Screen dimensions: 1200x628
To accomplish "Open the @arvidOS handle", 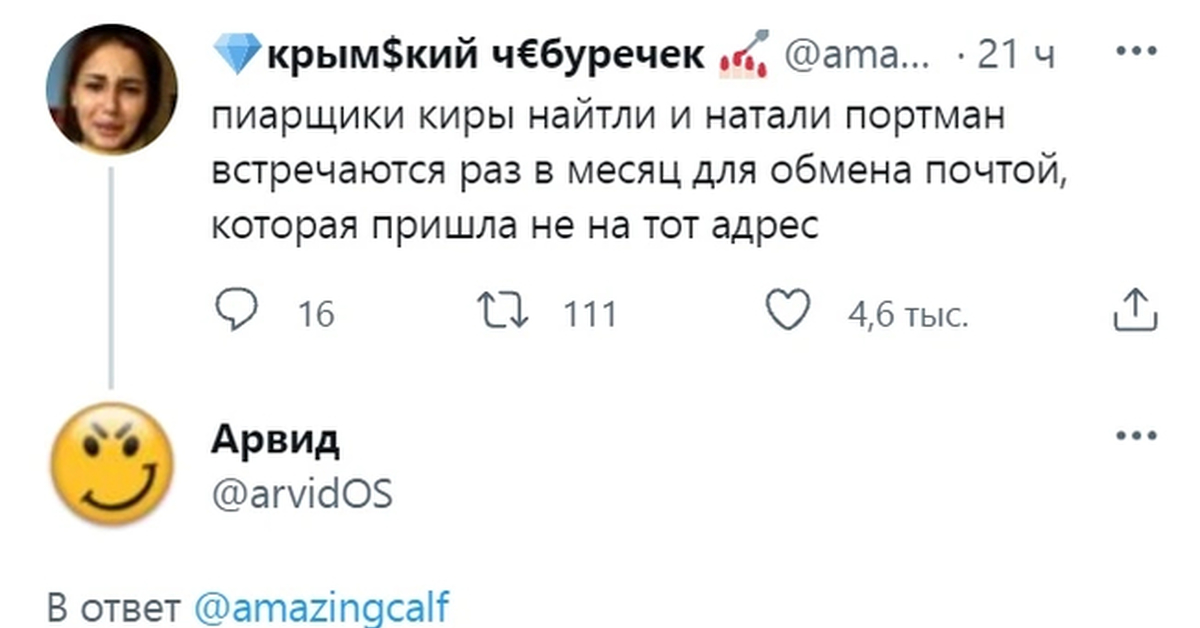I will click(301, 493).
